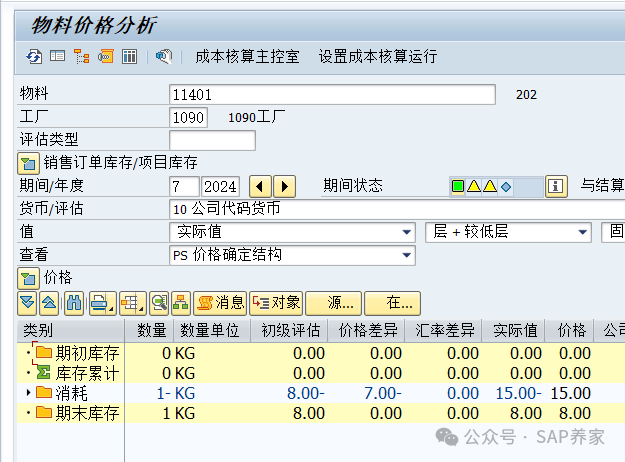The height and width of the screenshot is (462, 625).
Task: Click the 期末库存 folder icon
Action: click(44, 412)
